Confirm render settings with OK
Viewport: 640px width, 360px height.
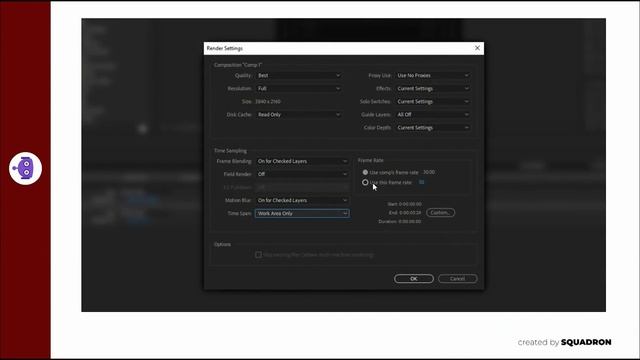(x=414, y=279)
